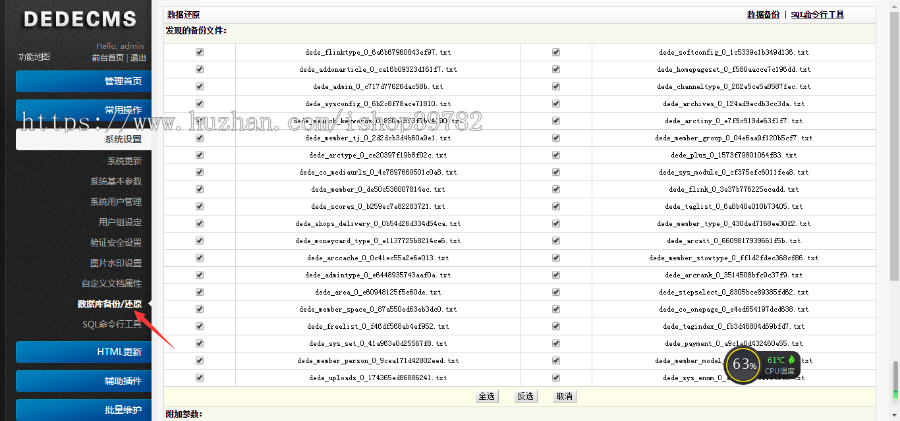Collapse the 系统设置 sidebar section
The height and width of the screenshot is (421, 900).
point(84,139)
